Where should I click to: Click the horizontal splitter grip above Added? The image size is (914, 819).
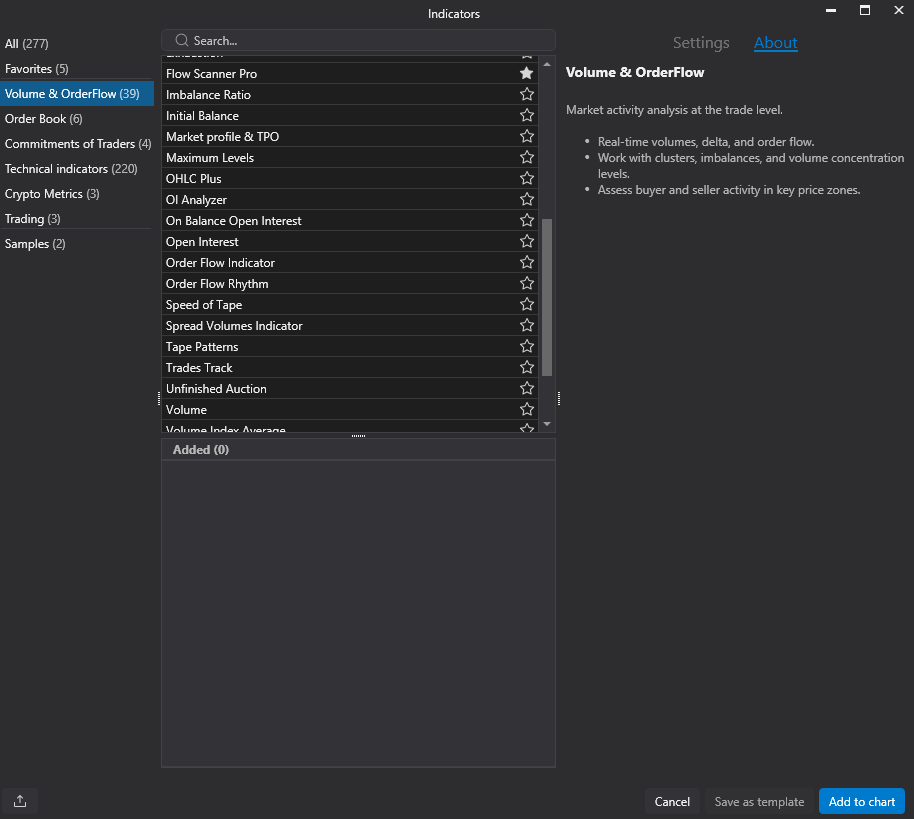tap(358, 435)
